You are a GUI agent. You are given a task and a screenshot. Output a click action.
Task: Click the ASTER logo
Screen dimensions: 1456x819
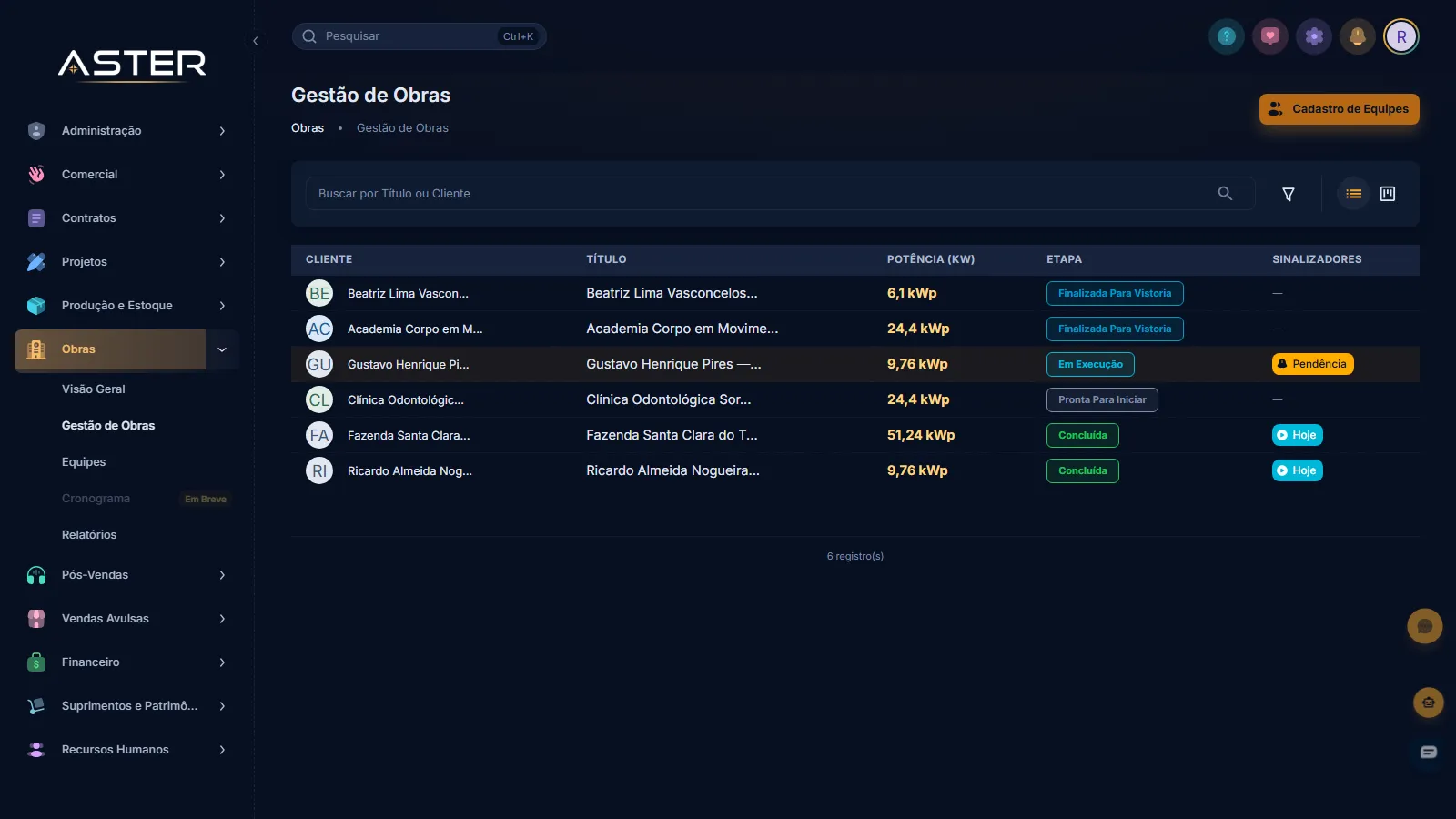133,64
